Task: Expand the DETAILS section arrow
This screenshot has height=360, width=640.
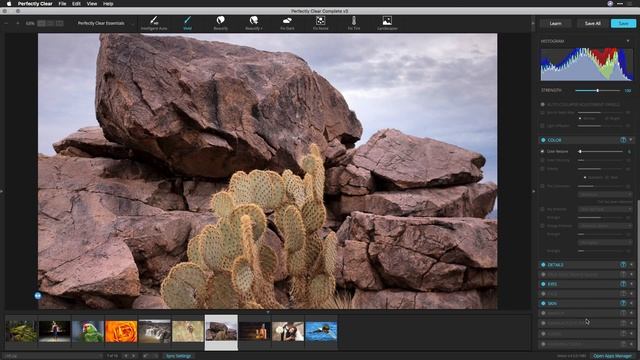Action: pyautogui.click(x=631, y=265)
